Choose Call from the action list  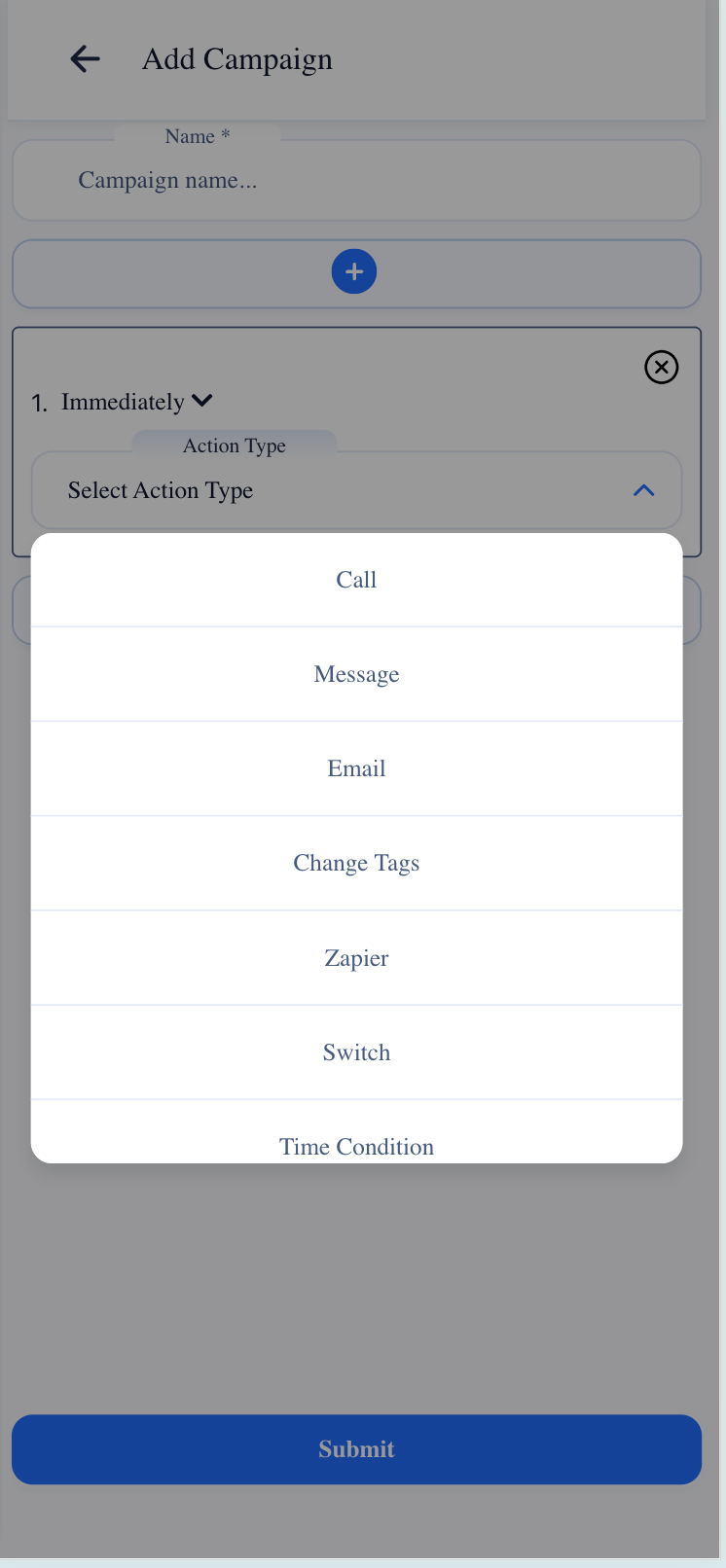[x=356, y=580]
